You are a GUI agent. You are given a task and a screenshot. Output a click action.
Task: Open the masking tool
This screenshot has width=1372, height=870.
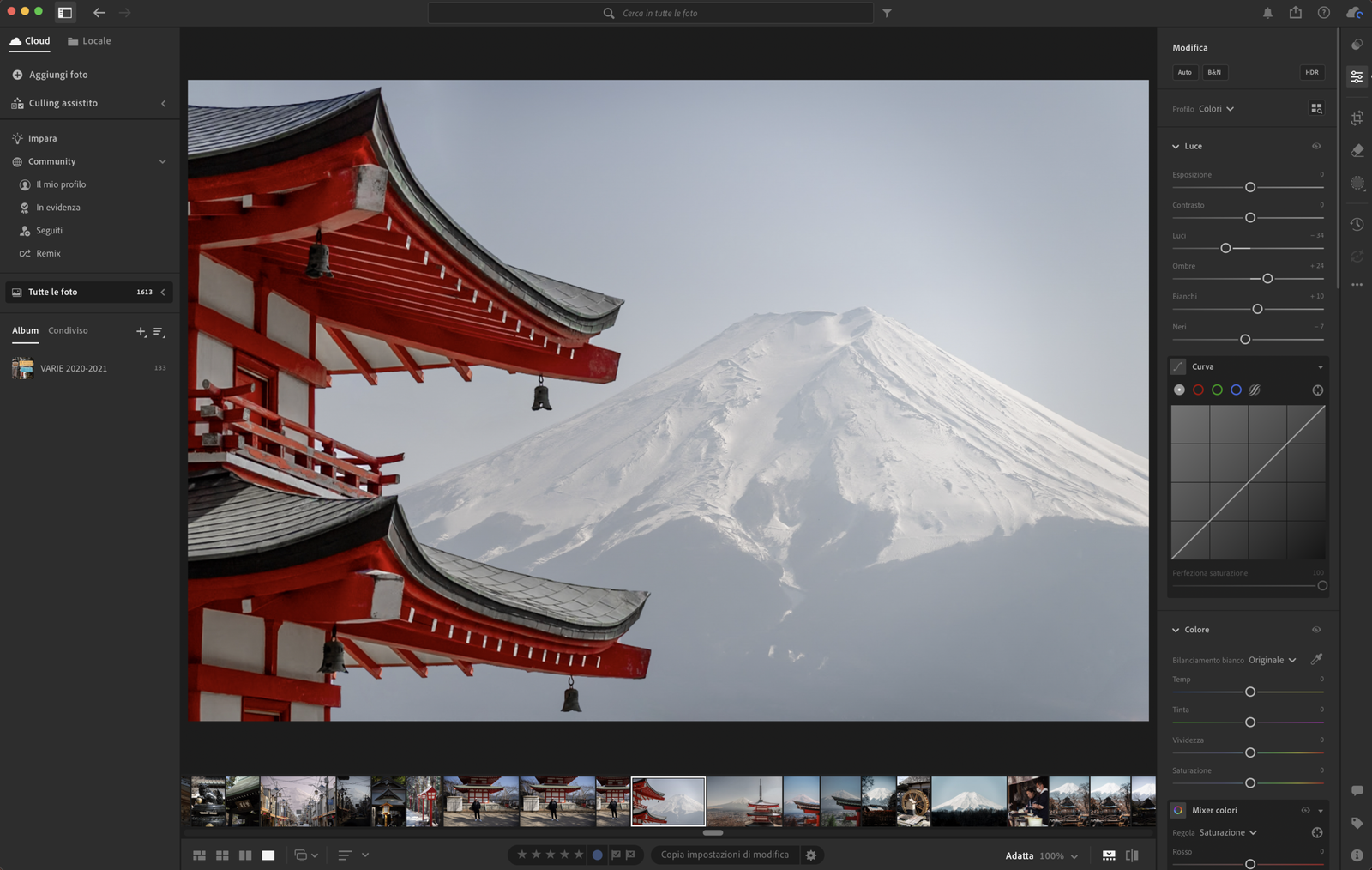(1357, 183)
